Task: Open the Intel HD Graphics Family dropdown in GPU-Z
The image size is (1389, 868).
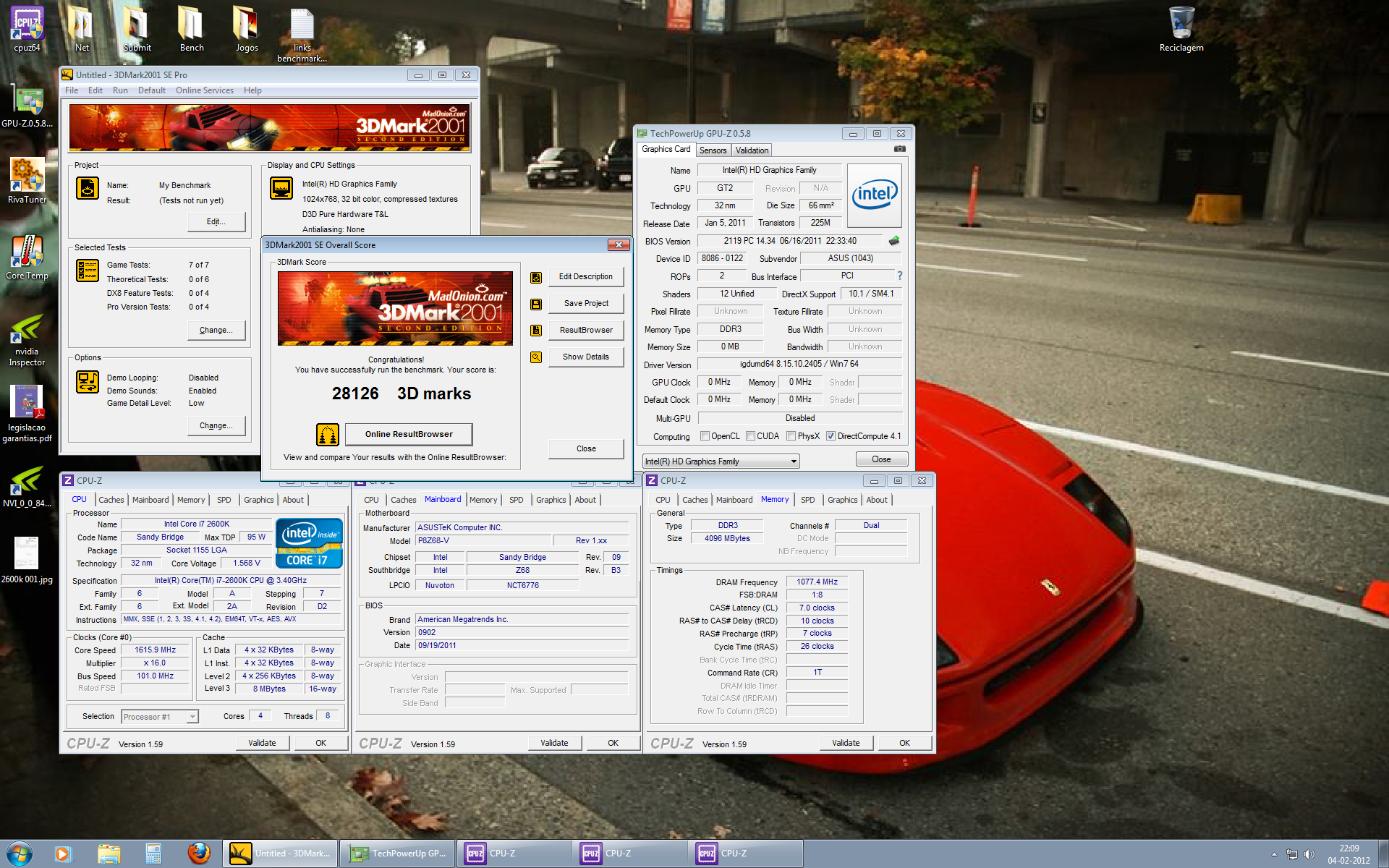Action: [x=721, y=461]
